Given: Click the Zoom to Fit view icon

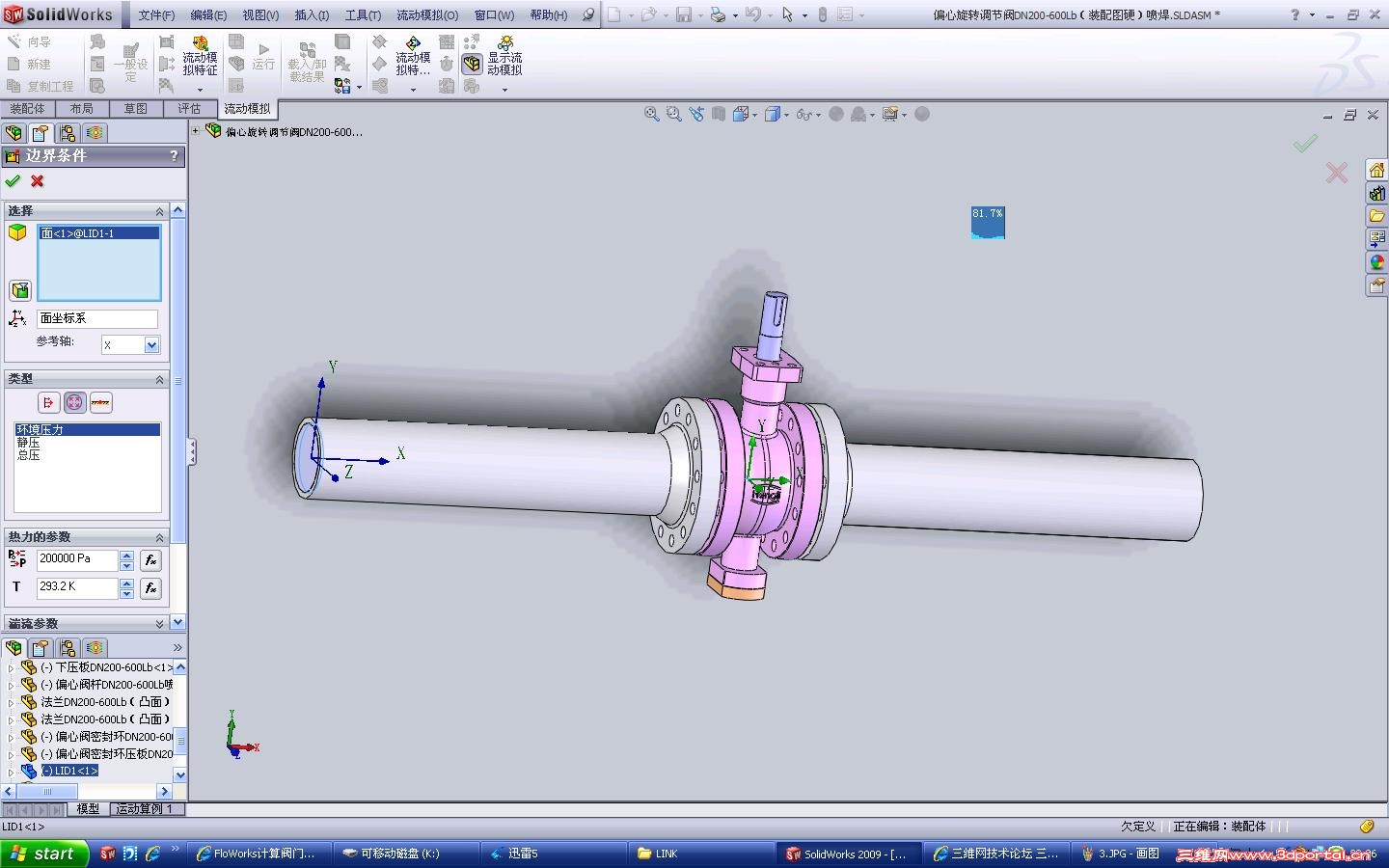Looking at the screenshot, I should [652, 114].
